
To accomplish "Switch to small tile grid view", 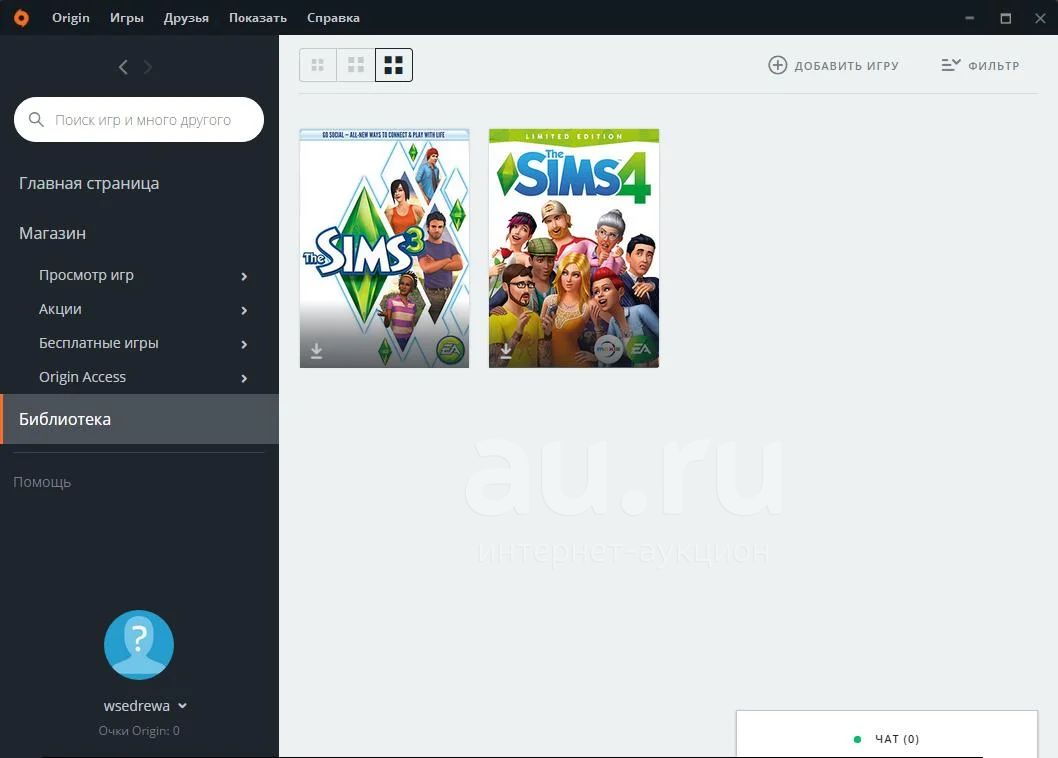I will (x=318, y=65).
